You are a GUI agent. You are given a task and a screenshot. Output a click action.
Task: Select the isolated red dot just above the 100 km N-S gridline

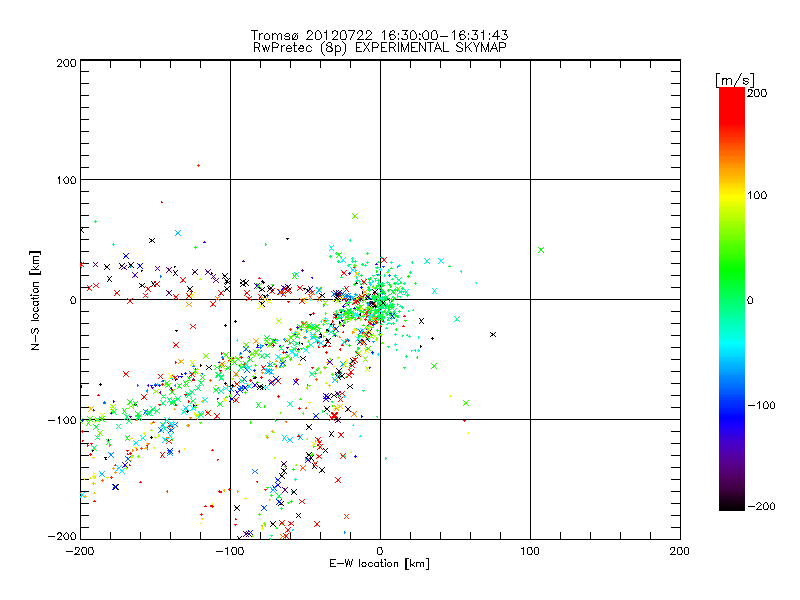coord(198,165)
